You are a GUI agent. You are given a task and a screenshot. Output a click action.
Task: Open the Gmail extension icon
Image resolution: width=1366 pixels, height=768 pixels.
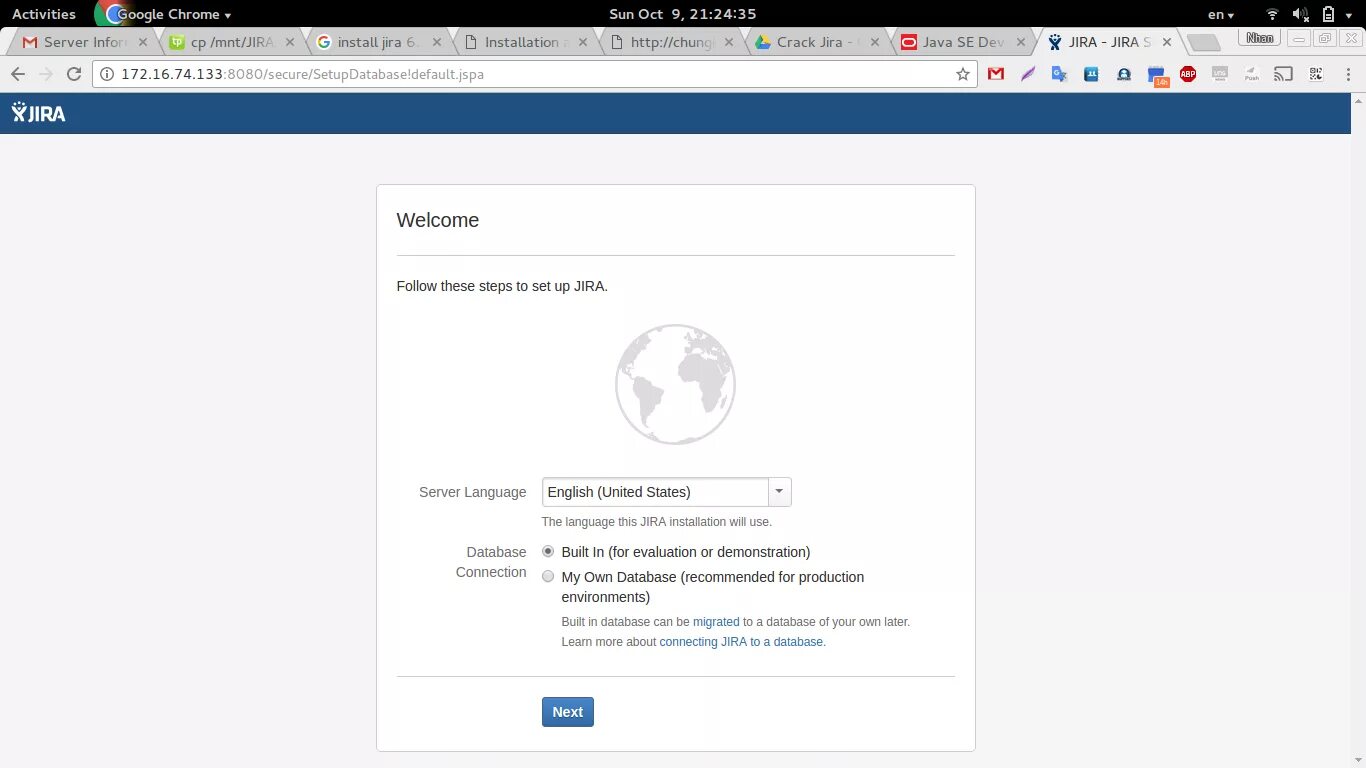point(995,74)
